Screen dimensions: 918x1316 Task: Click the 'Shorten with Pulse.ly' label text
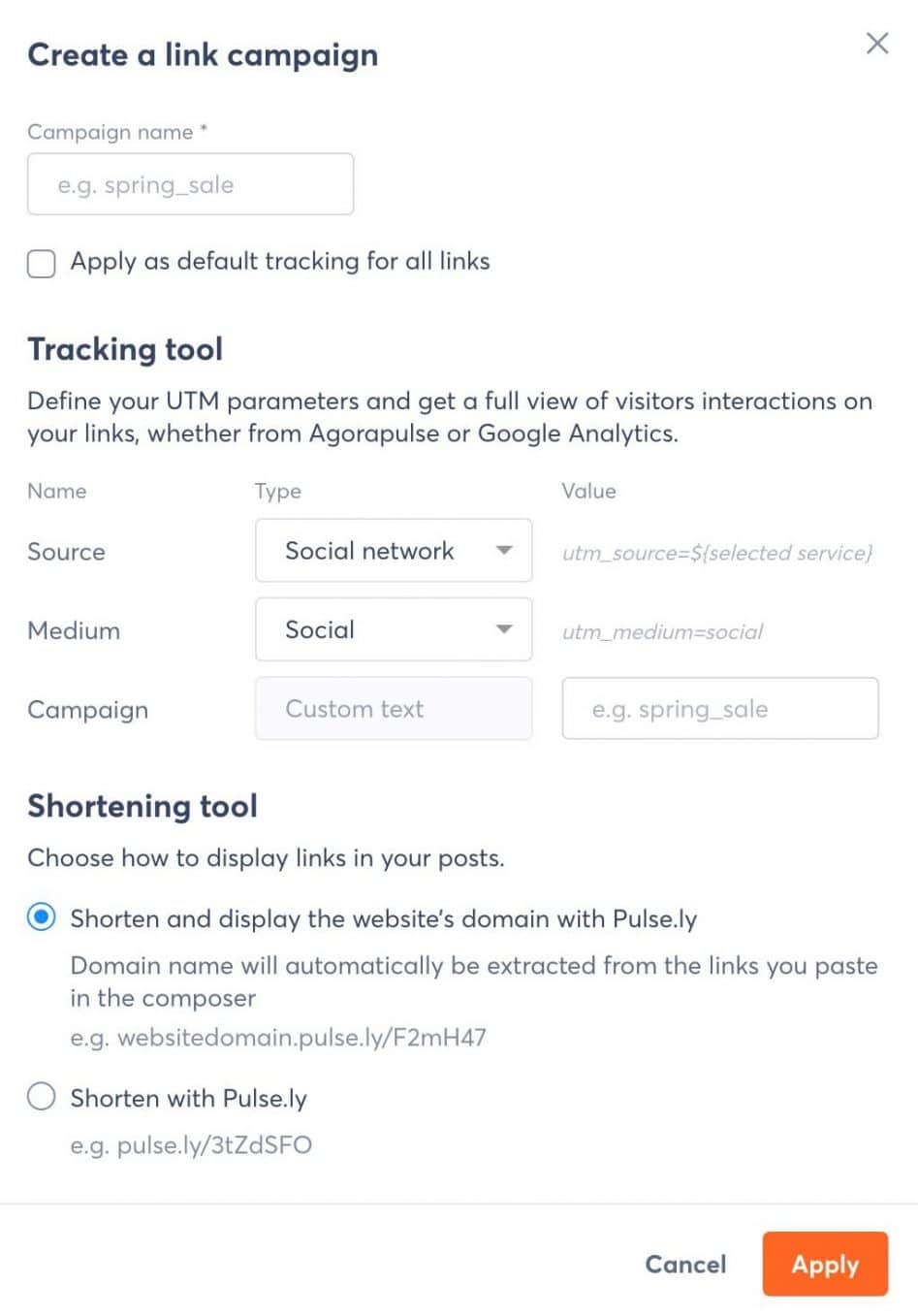pos(189,1097)
